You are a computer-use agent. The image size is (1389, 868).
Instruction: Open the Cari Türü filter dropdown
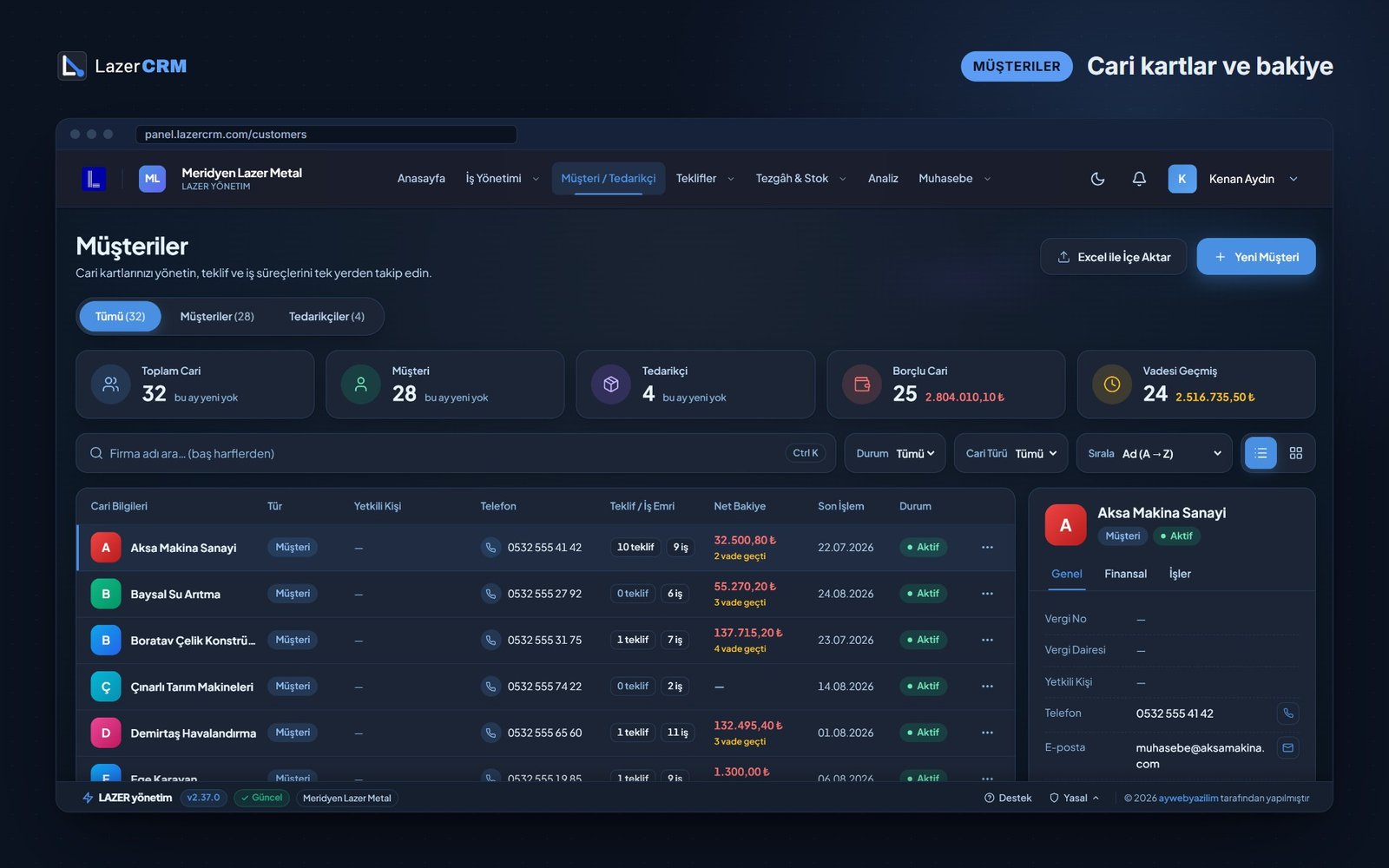coord(1011,453)
